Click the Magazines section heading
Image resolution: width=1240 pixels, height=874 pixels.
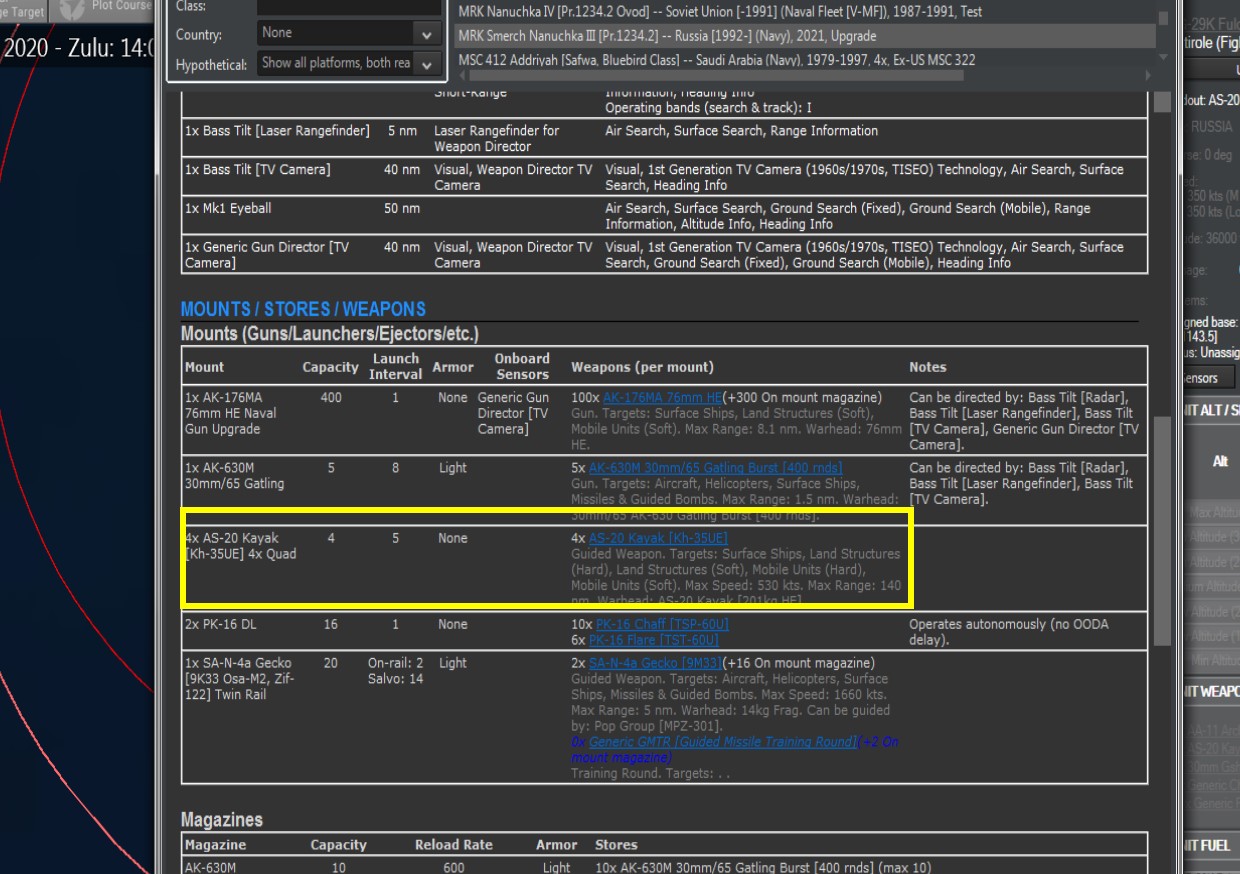click(222, 820)
